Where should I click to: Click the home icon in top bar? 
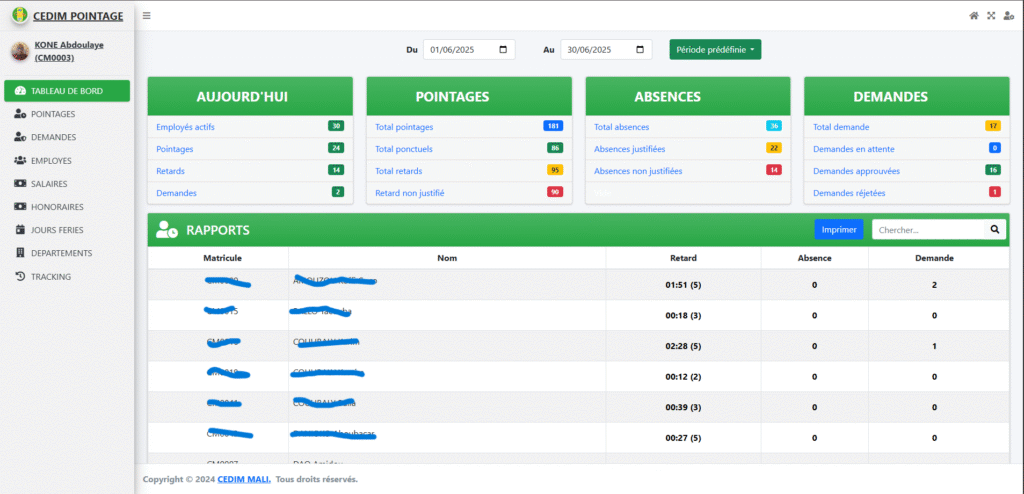pyautogui.click(x=974, y=15)
